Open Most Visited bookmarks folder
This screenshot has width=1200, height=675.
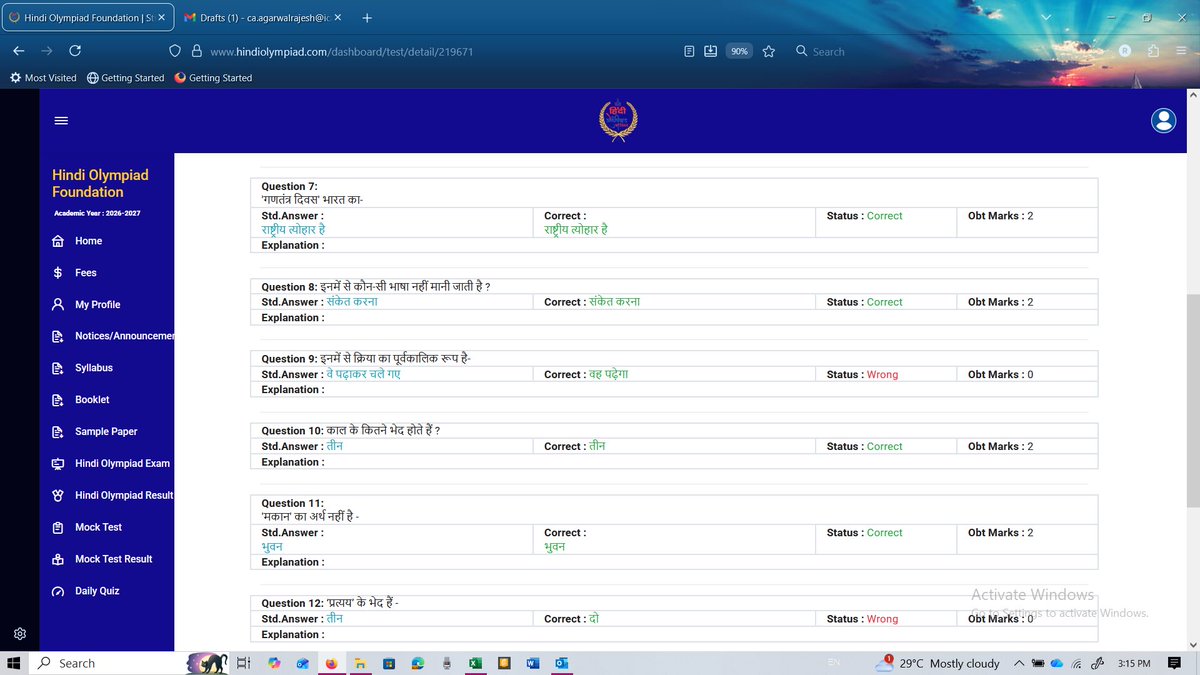(x=43, y=78)
